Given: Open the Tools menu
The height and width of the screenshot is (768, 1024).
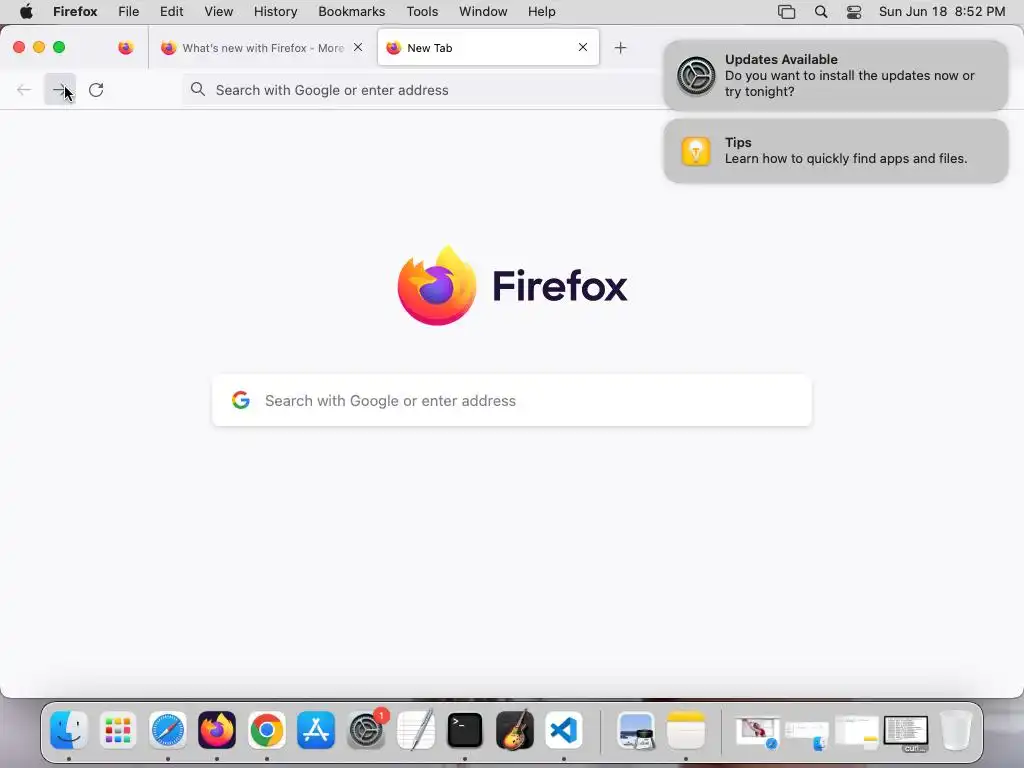Looking at the screenshot, I should click(x=423, y=12).
